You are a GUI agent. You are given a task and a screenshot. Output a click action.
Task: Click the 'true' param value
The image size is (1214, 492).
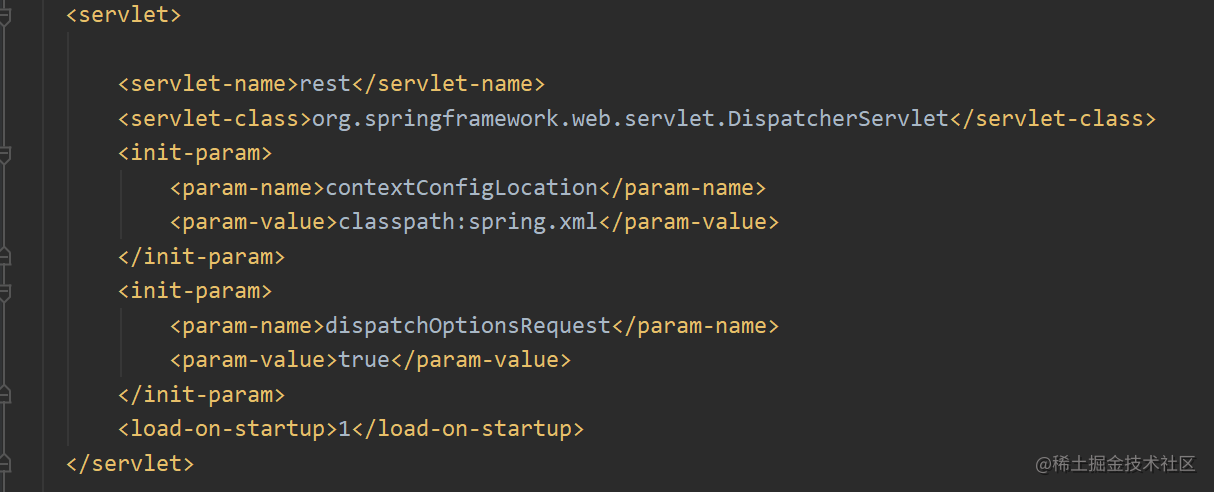click(363, 360)
